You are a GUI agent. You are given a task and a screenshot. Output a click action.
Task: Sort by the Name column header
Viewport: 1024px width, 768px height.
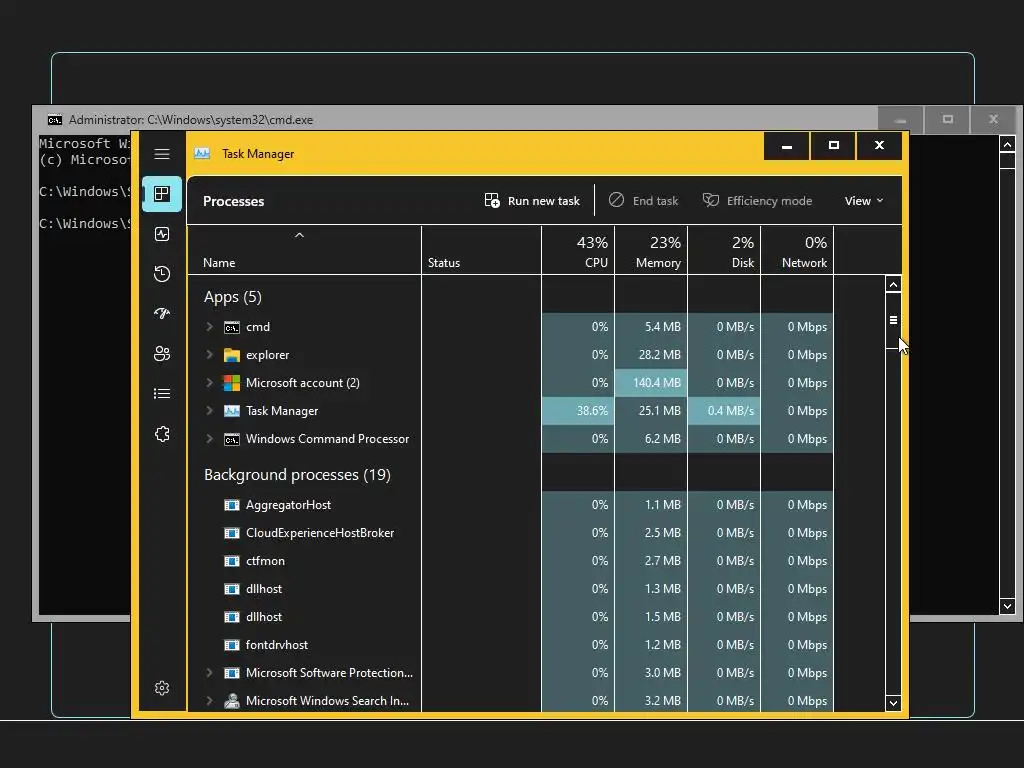(304, 251)
